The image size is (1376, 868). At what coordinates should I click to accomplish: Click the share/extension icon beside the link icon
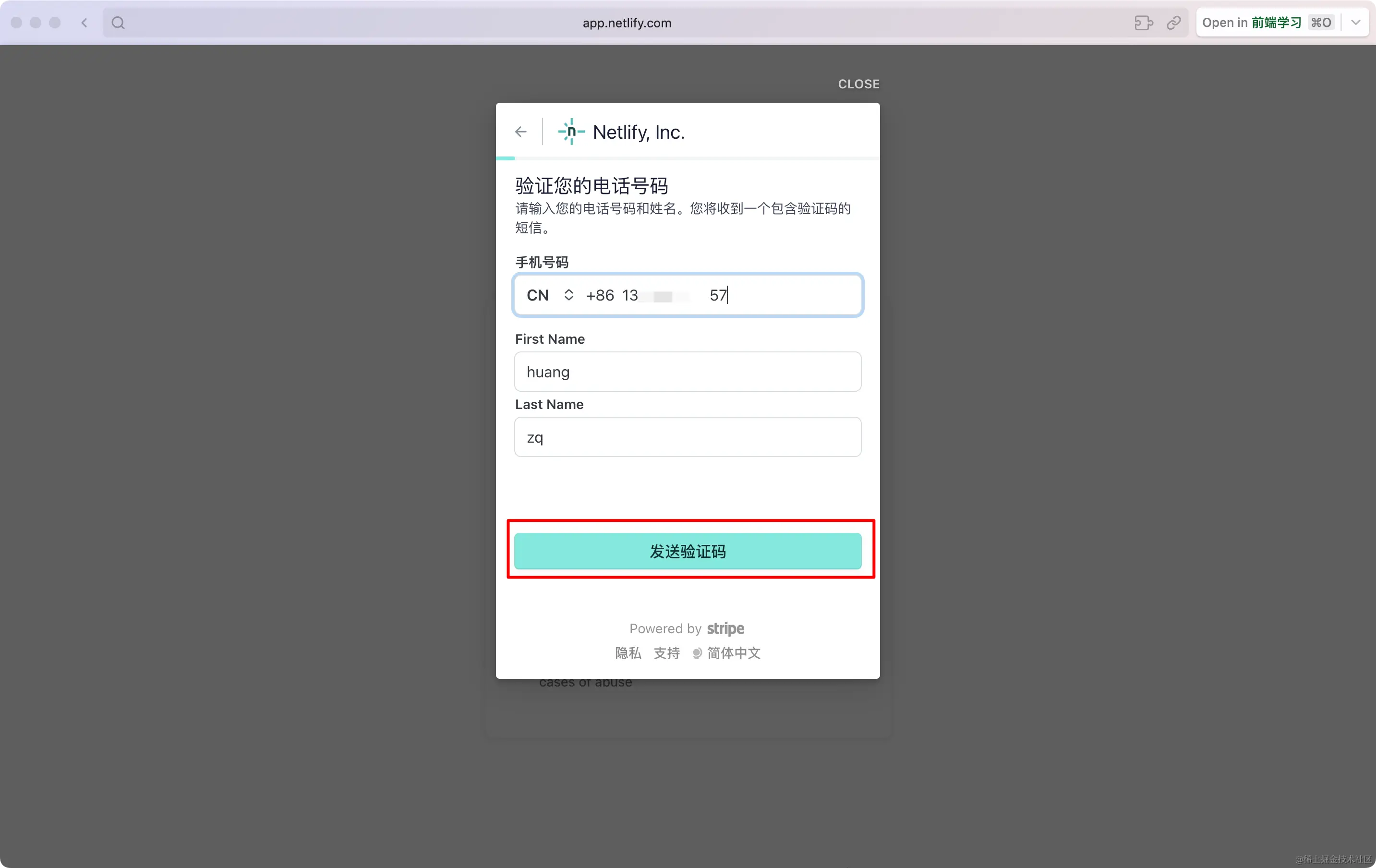click(1144, 23)
